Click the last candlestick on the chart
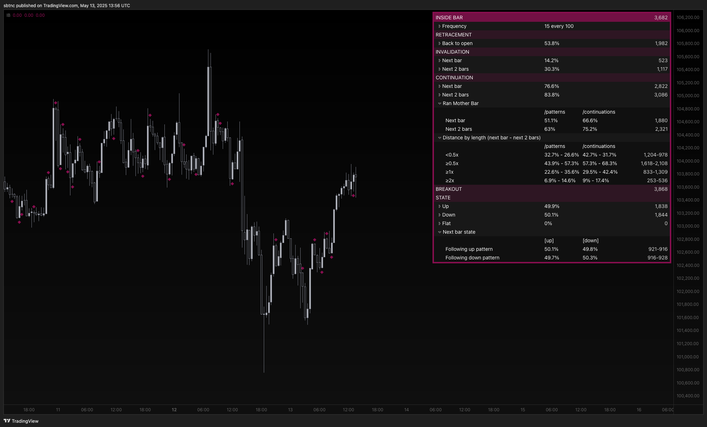Viewport: 707px width, 427px height. tap(355, 177)
